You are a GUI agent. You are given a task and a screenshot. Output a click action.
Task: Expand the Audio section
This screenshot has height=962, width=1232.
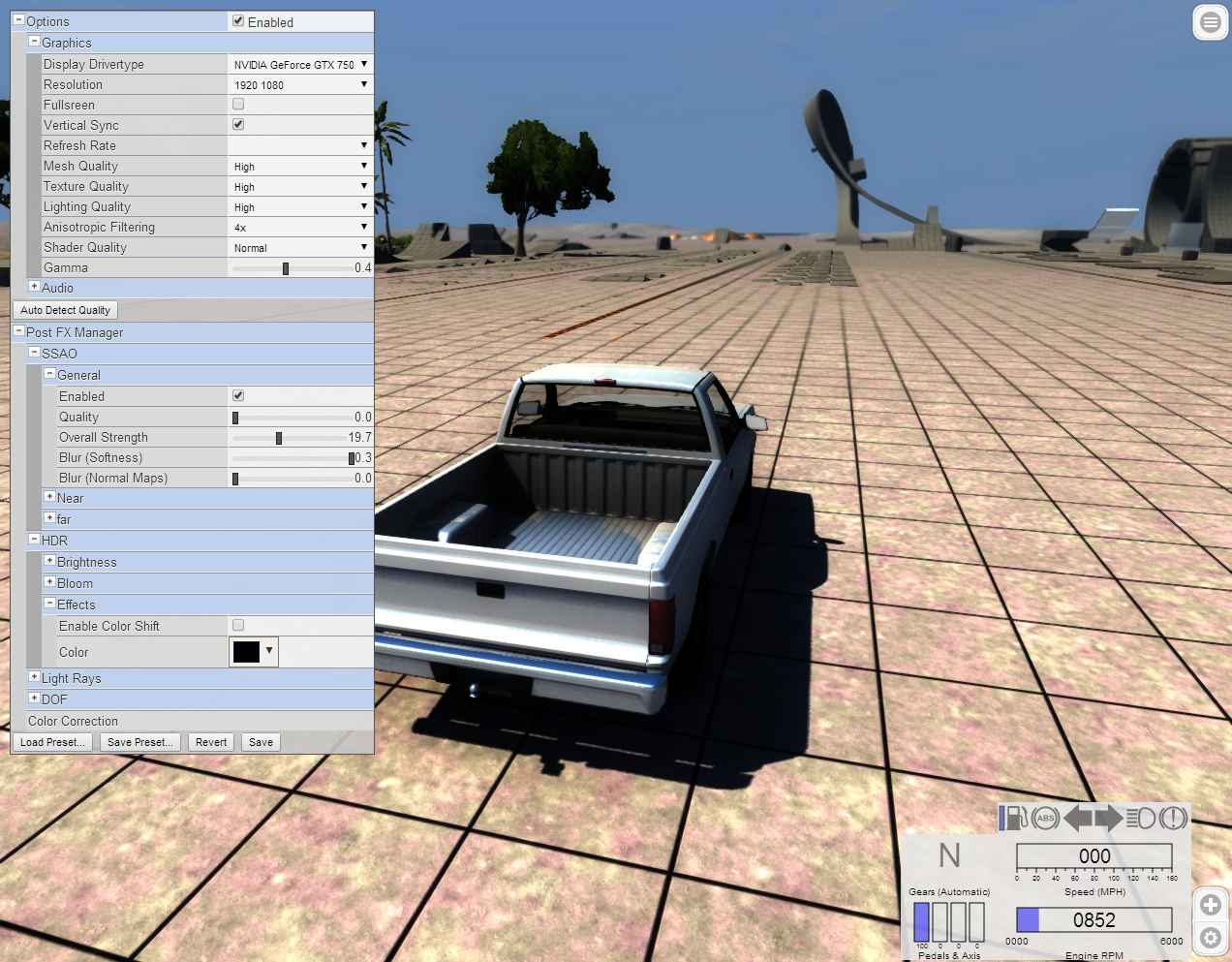pos(34,286)
